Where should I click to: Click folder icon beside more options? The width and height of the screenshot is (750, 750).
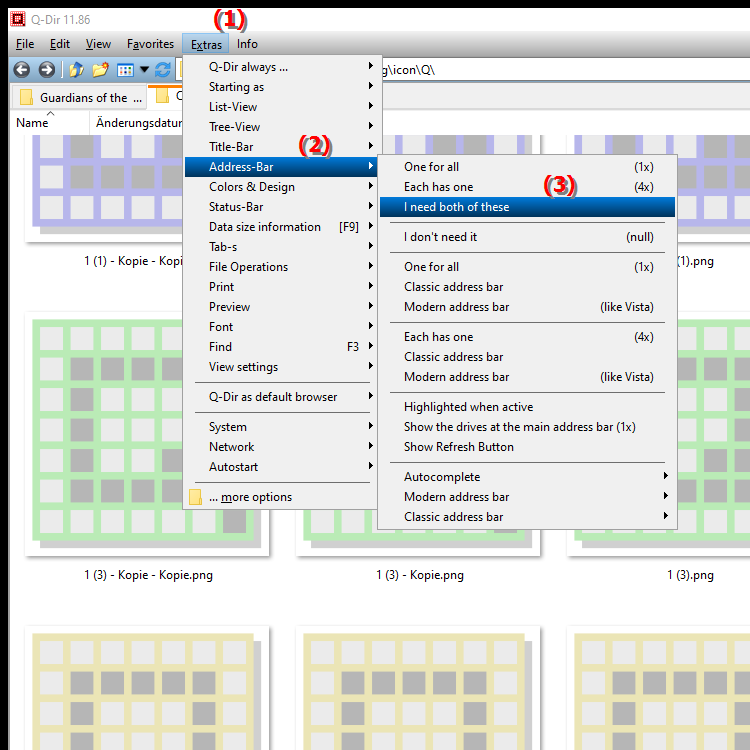click(x=195, y=497)
